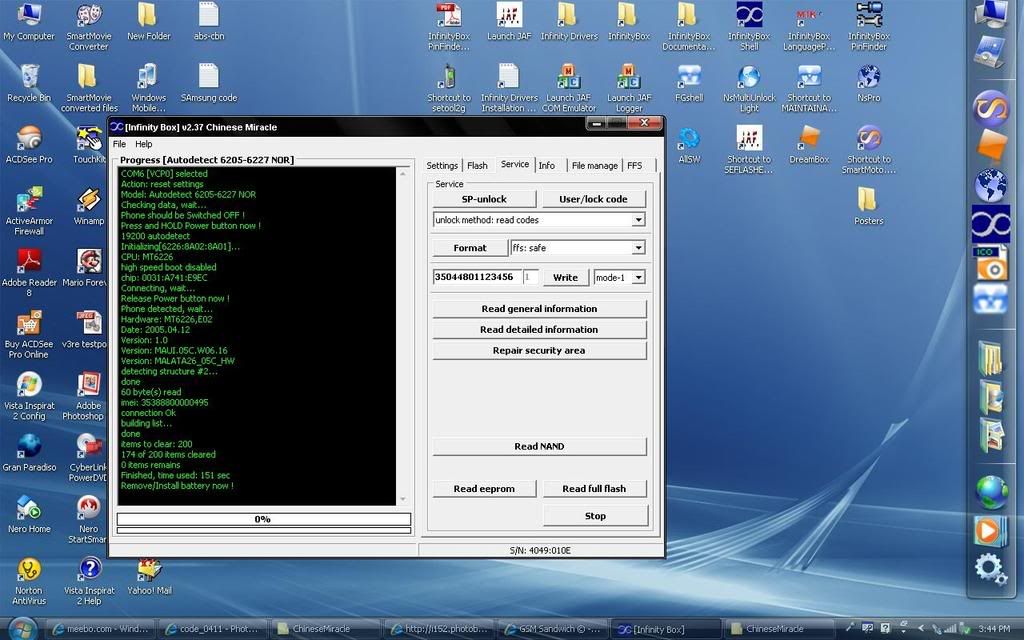Expand the unlock method: read codes dropdown
This screenshot has height=640, width=1024.
(638, 220)
